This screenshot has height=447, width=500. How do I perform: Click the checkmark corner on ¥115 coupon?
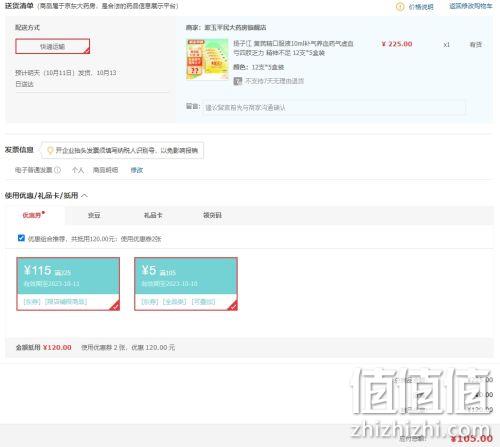click(x=115, y=306)
